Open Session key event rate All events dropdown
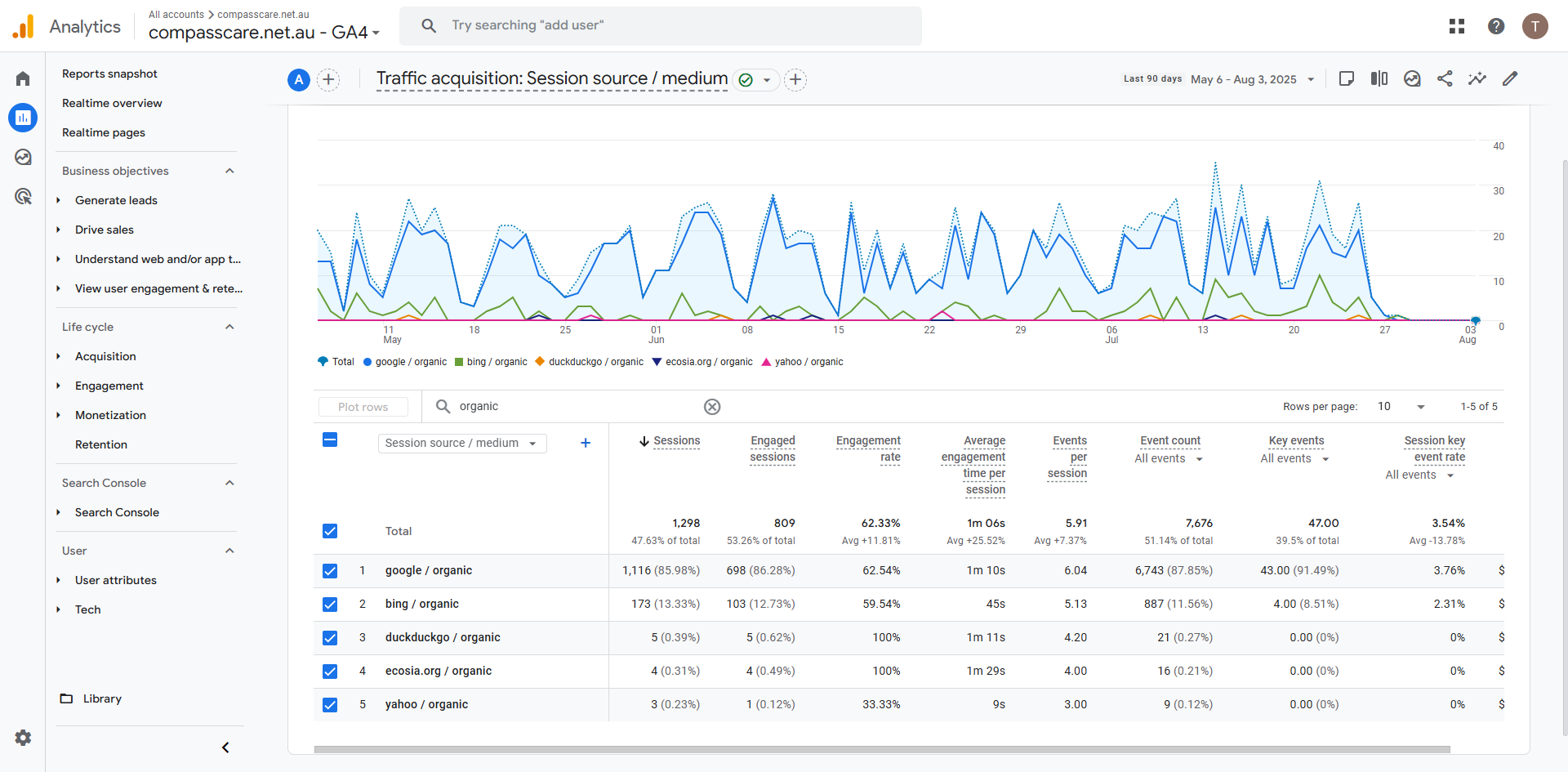Screen dimensions: 1568x772 tap(1419, 475)
